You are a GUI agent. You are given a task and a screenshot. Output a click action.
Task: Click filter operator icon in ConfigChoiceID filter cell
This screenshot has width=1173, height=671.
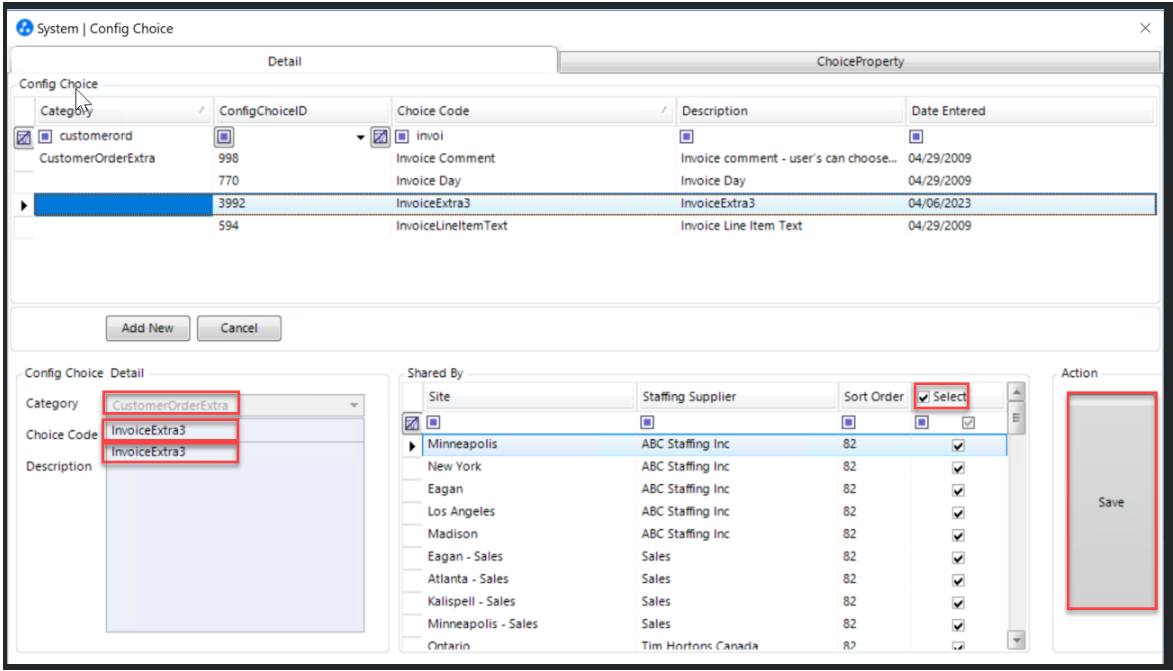click(x=224, y=137)
